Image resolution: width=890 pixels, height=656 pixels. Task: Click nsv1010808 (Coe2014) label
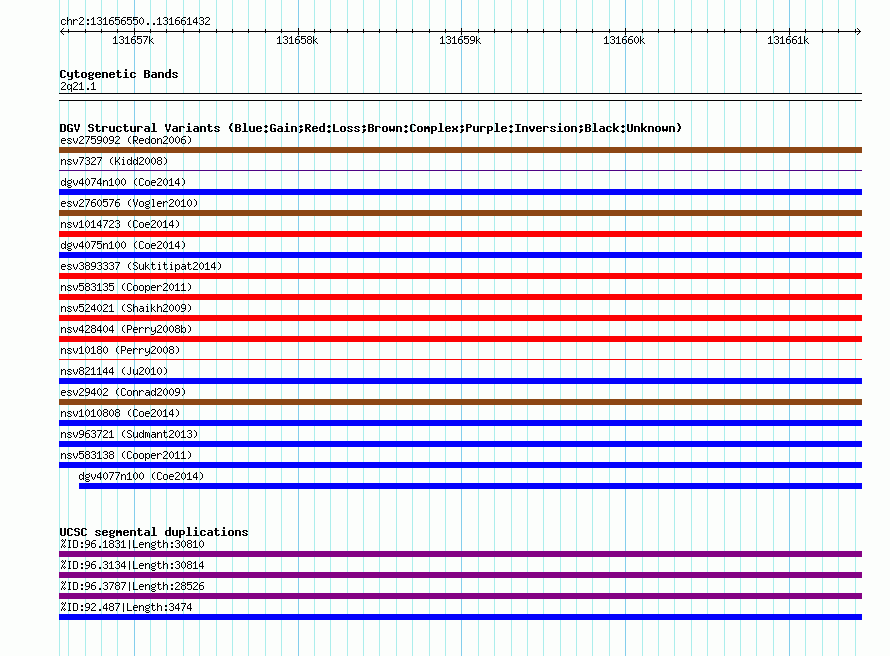click(x=120, y=413)
